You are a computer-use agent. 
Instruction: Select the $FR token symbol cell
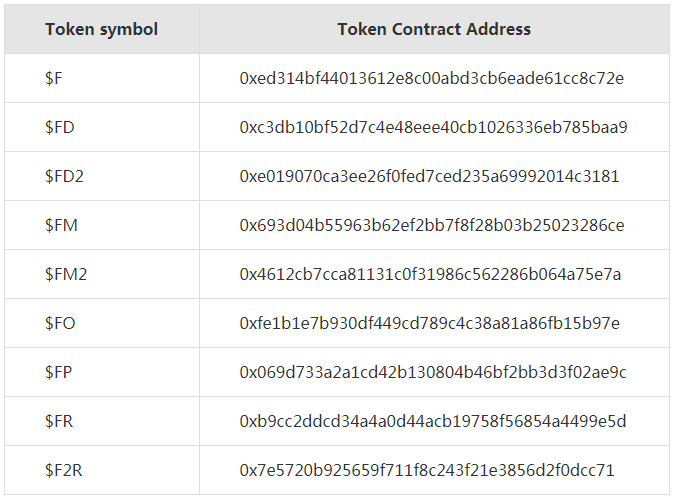[59, 421]
